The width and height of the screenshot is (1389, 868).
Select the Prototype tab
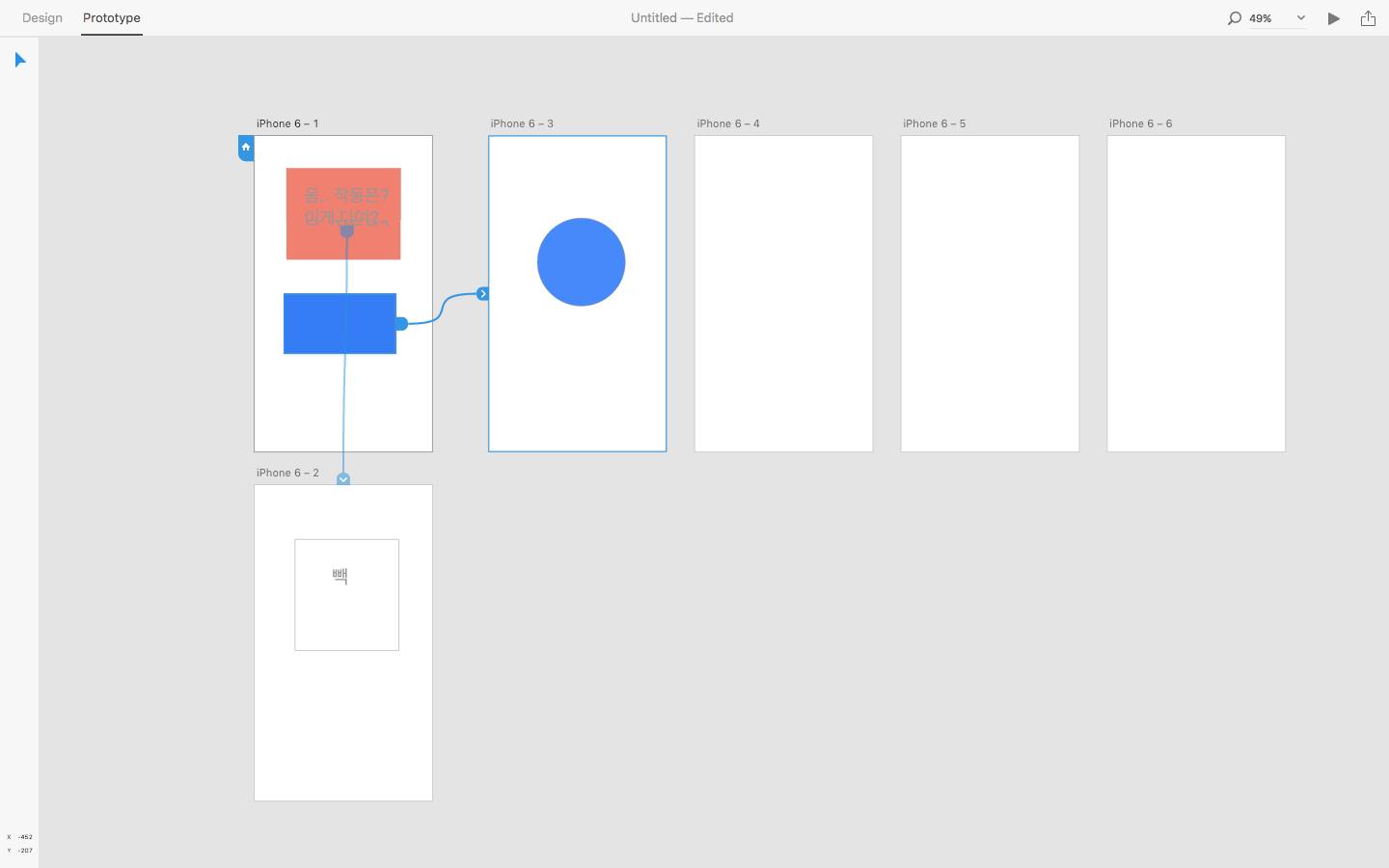pos(112,17)
